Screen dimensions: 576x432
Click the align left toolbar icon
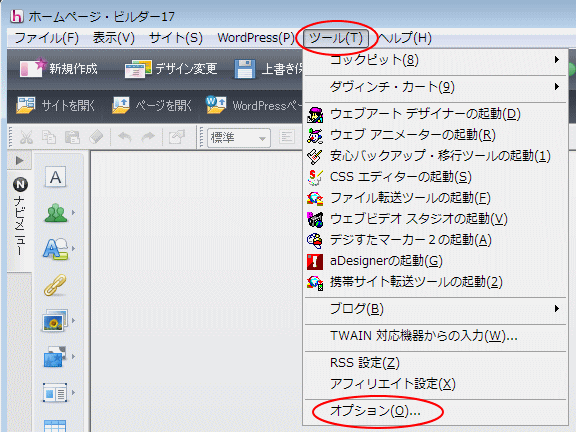(287, 137)
